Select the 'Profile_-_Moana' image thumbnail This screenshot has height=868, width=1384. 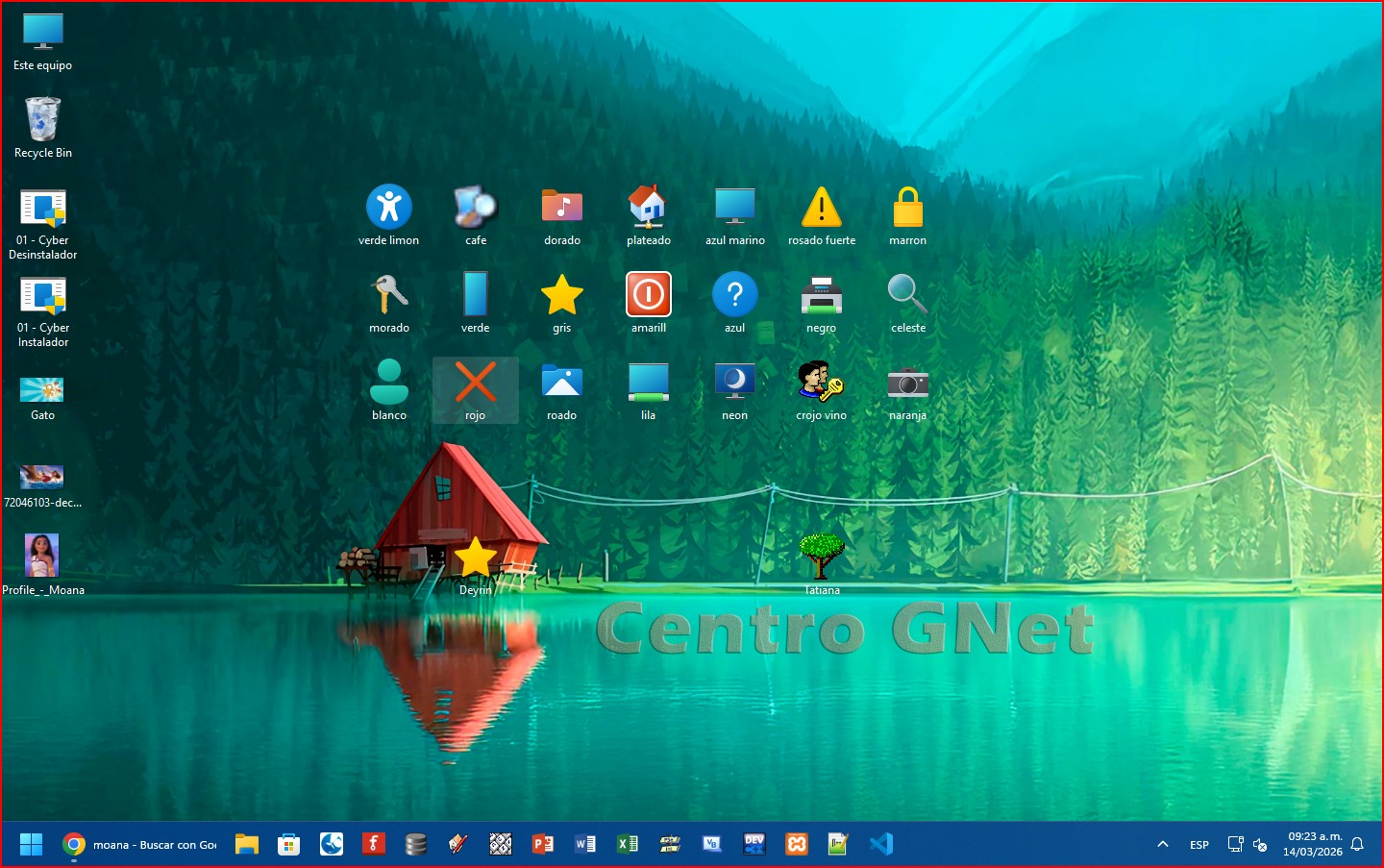tap(42, 557)
